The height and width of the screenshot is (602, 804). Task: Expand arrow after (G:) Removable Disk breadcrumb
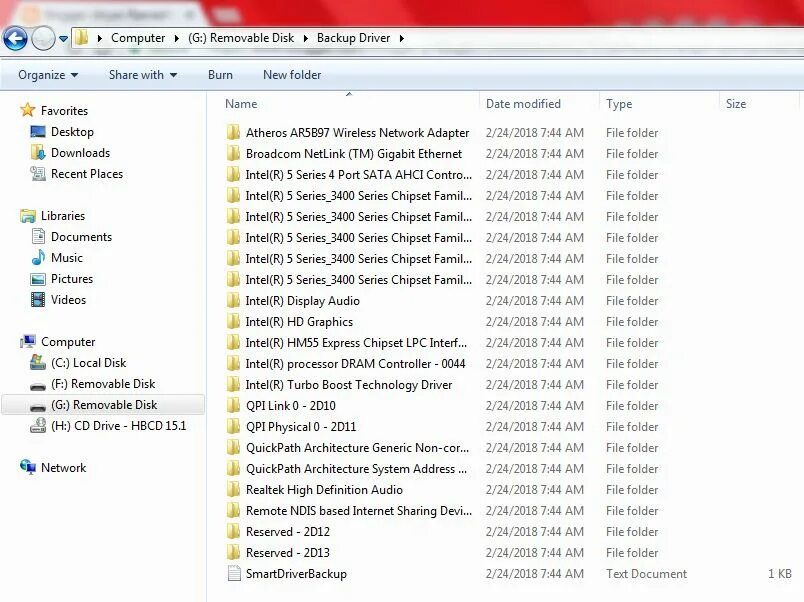[306, 38]
